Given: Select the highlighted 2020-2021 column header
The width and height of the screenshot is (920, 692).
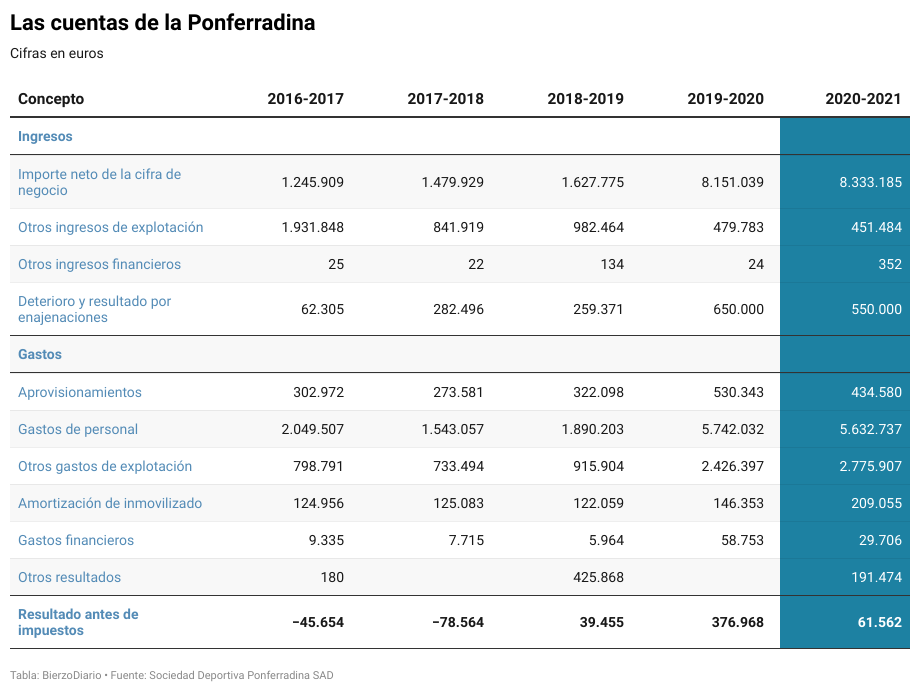Looking at the screenshot, I should (x=864, y=99).
